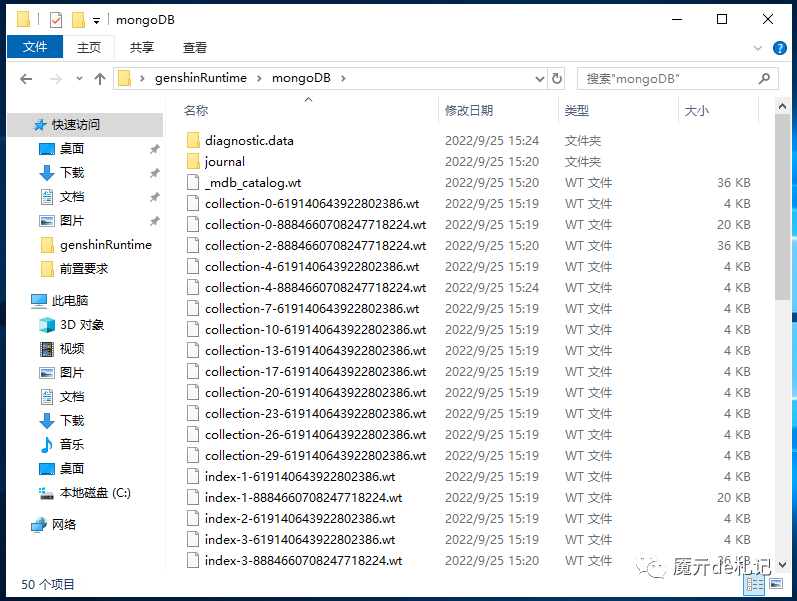Click the Forward navigation arrow
The height and width of the screenshot is (601, 797).
coord(55,79)
